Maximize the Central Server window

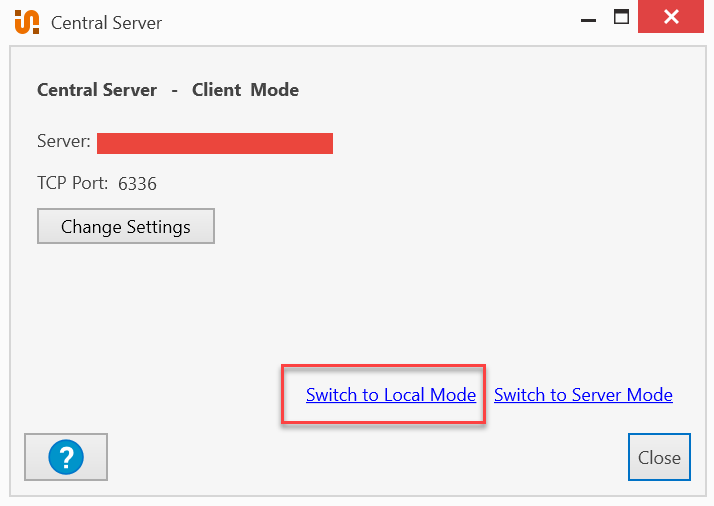621,17
